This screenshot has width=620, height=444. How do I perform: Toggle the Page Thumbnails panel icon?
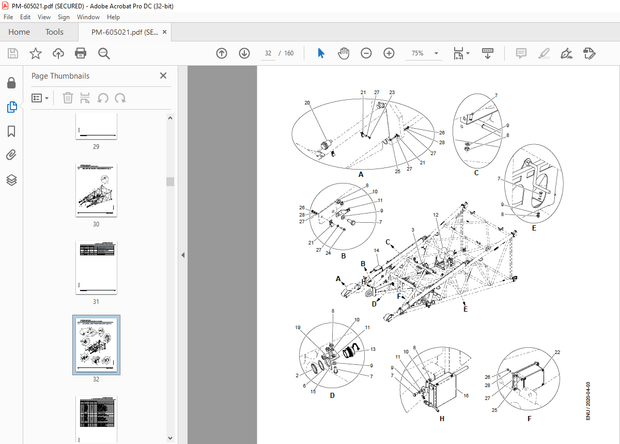[11, 107]
